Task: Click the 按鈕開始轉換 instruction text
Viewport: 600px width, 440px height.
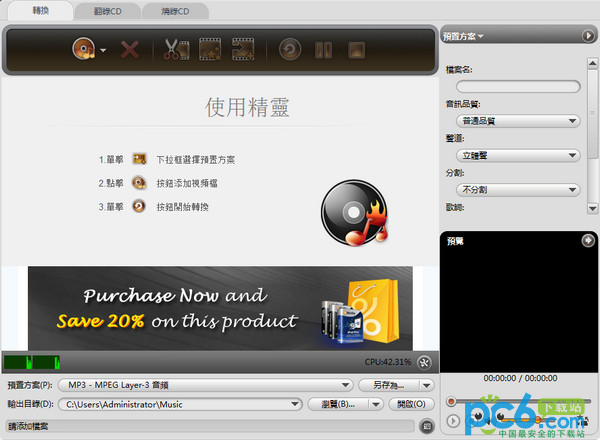Action: [182, 207]
